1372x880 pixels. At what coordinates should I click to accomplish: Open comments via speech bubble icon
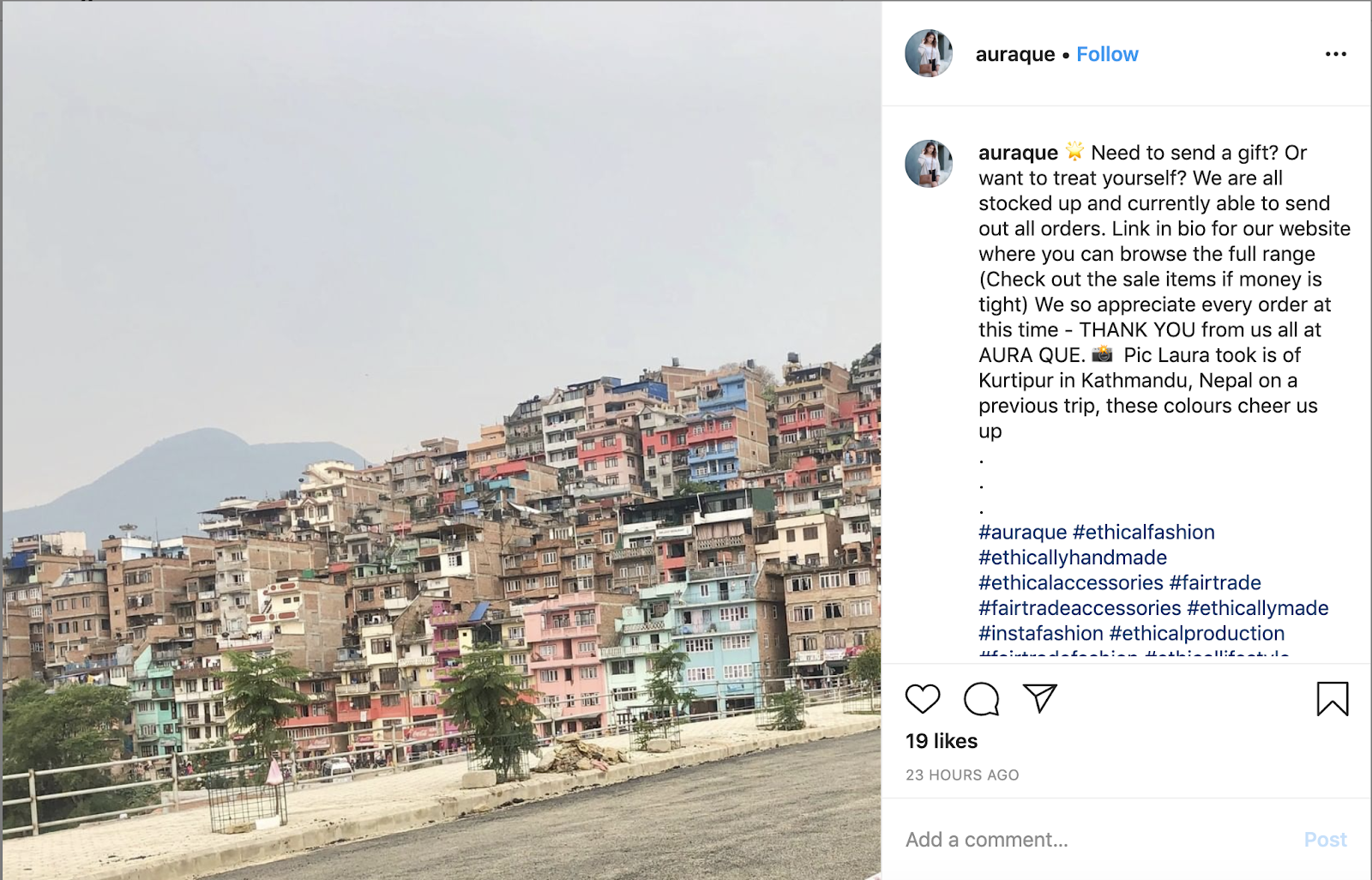(981, 699)
